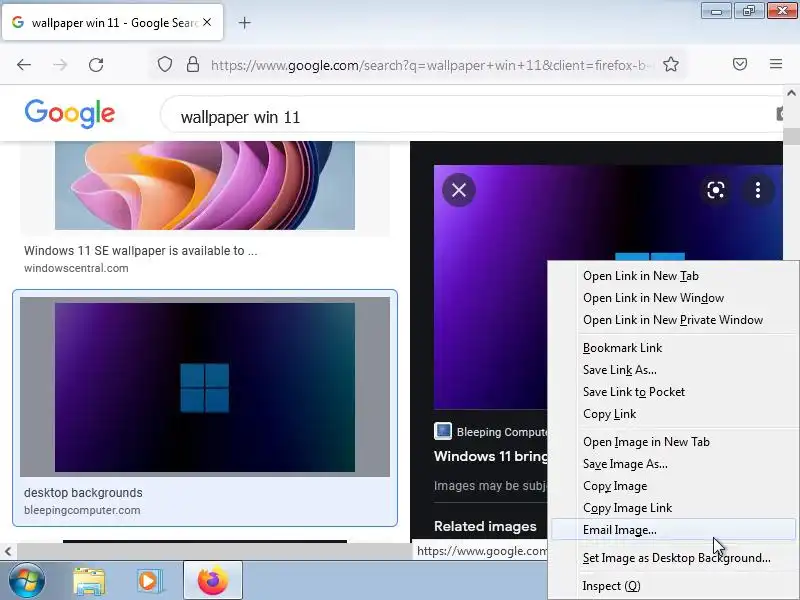Open the Windows Start orb
This screenshot has width=800, height=600.
click(x=26, y=581)
